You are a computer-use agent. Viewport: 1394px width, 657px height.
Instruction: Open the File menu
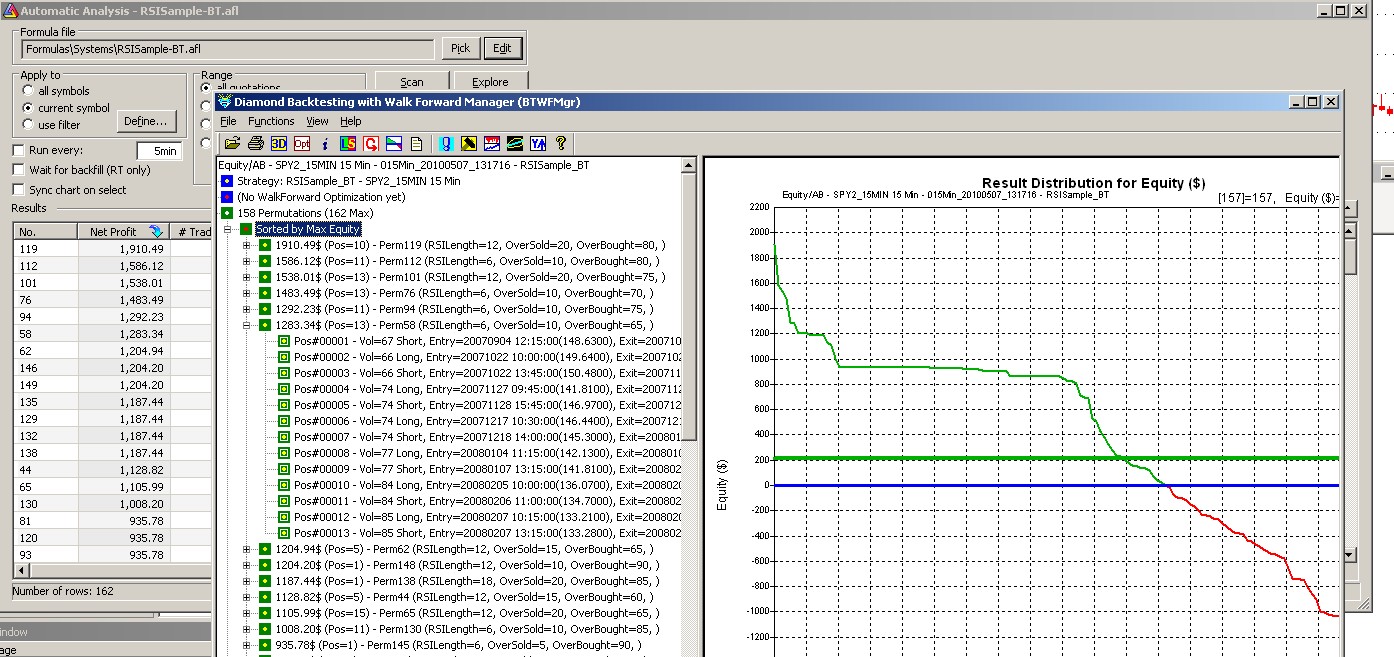click(228, 121)
